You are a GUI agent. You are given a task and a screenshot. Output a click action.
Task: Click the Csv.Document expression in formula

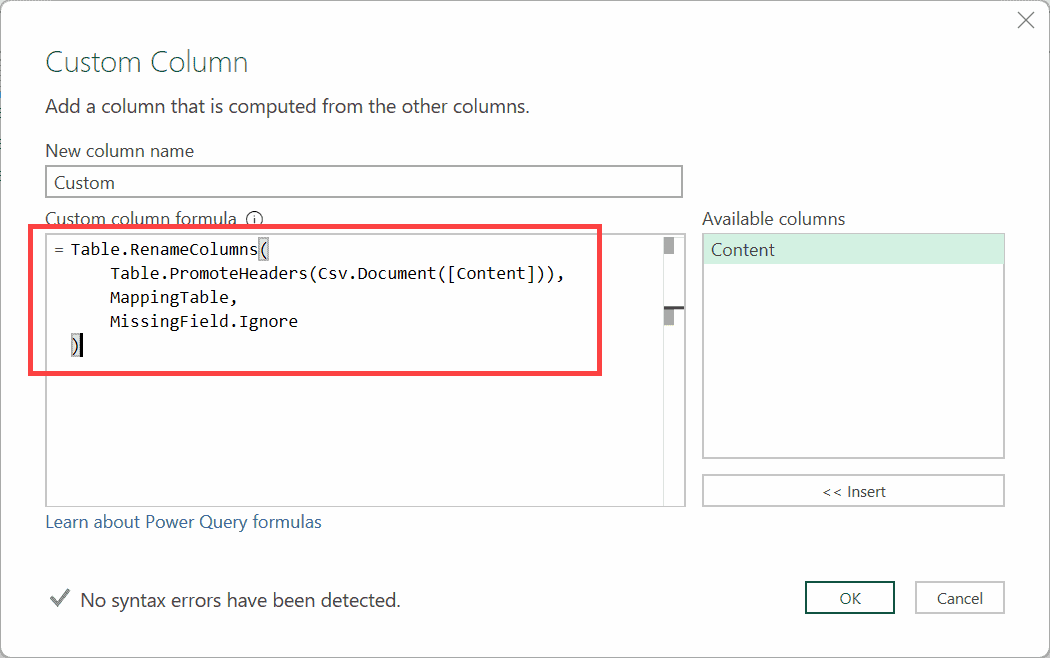point(378,272)
